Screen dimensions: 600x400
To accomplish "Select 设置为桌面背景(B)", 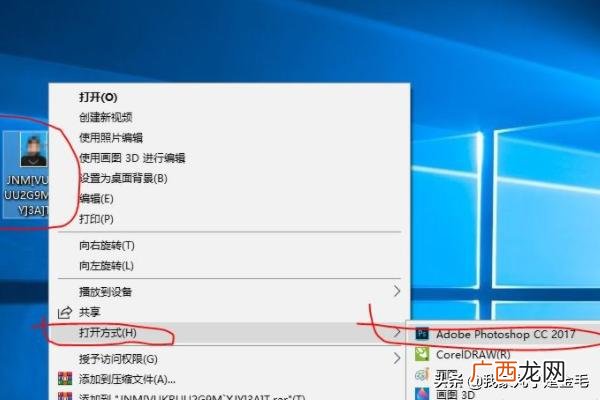I will pos(123,178).
